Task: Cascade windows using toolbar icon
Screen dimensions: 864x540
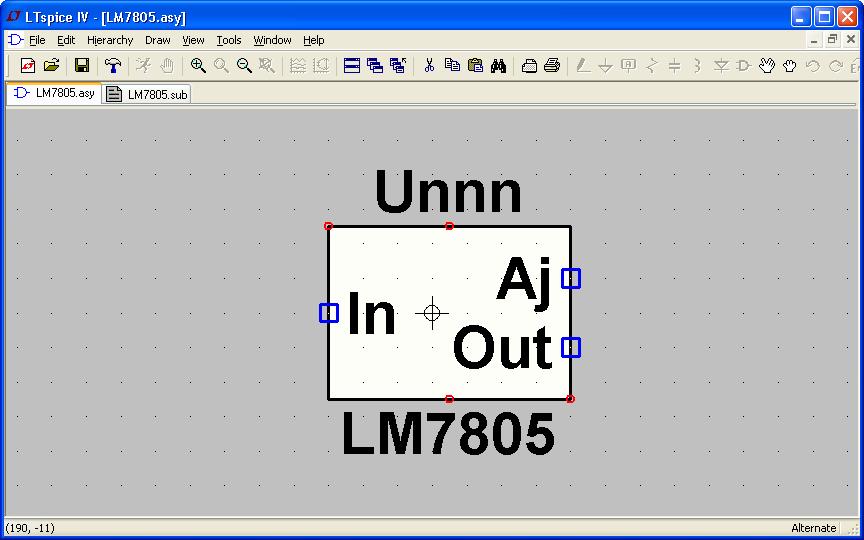Action: 375,66
